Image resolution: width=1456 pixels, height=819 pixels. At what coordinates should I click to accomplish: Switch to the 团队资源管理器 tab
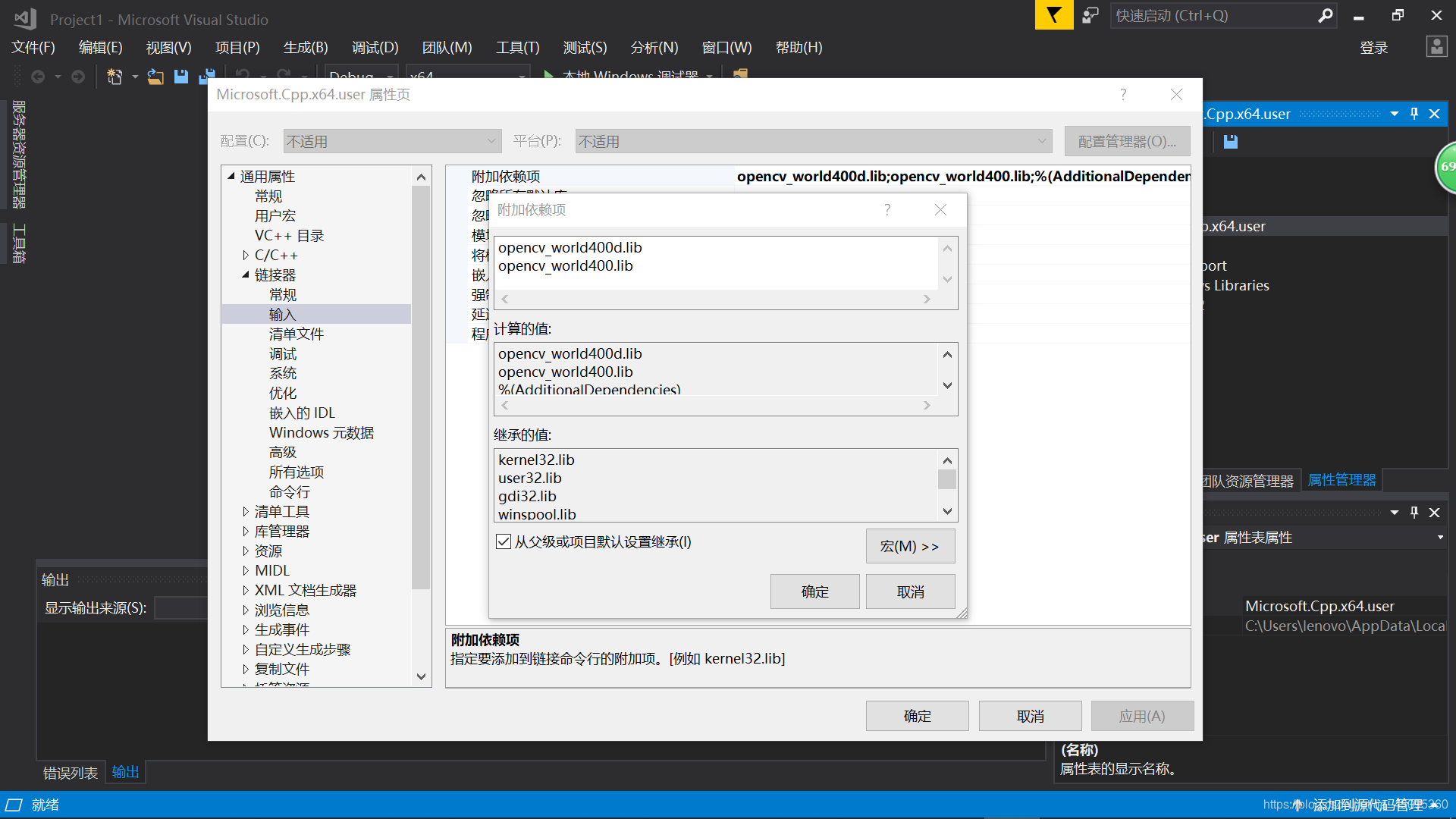[1248, 481]
